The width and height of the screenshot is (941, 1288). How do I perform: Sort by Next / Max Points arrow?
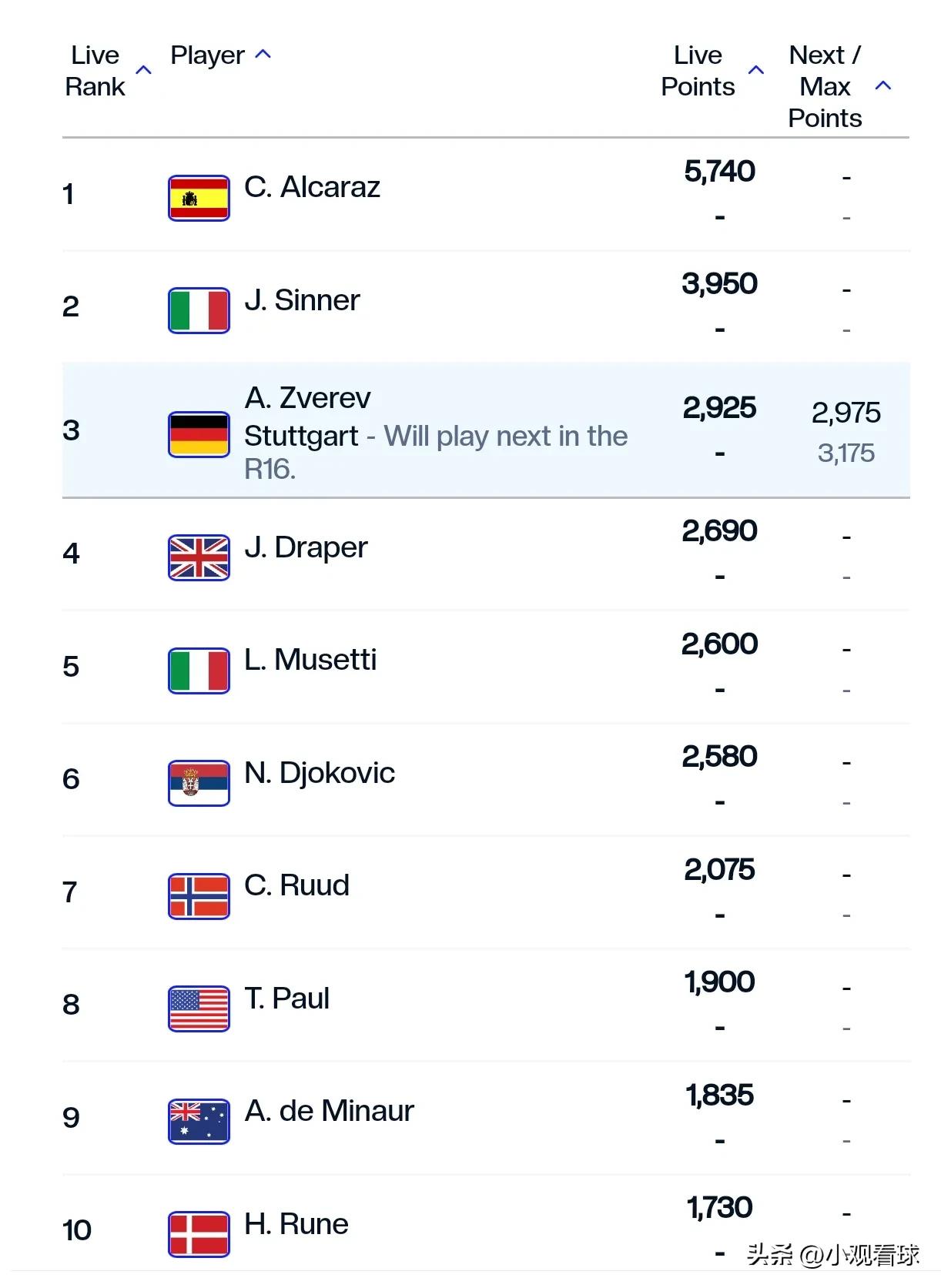click(x=883, y=85)
